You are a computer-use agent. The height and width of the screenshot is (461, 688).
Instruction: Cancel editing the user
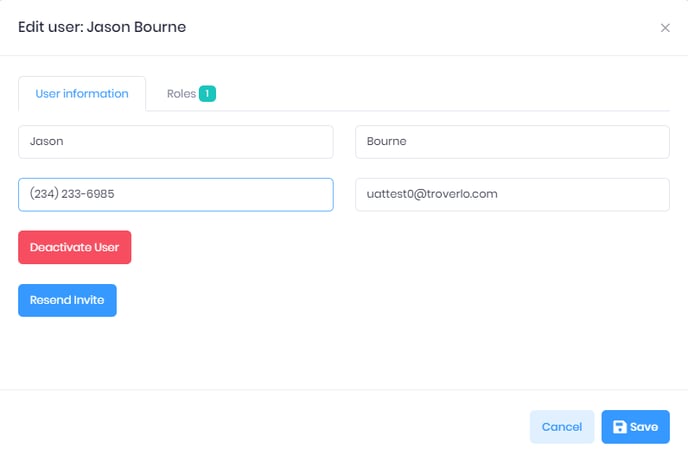pyautogui.click(x=562, y=427)
